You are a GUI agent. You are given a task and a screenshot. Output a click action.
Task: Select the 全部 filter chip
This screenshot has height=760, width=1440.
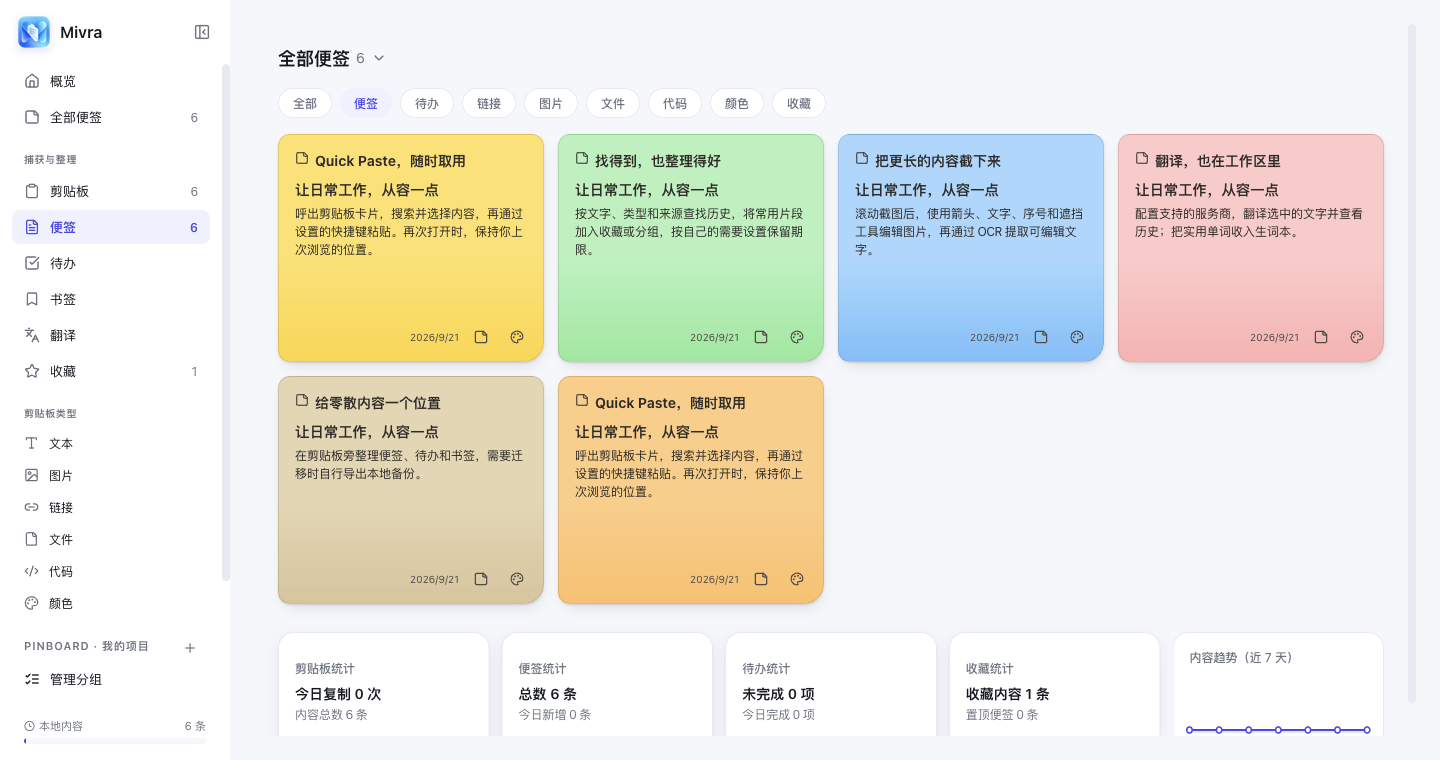pyautogui.click(x=305, y=103)
